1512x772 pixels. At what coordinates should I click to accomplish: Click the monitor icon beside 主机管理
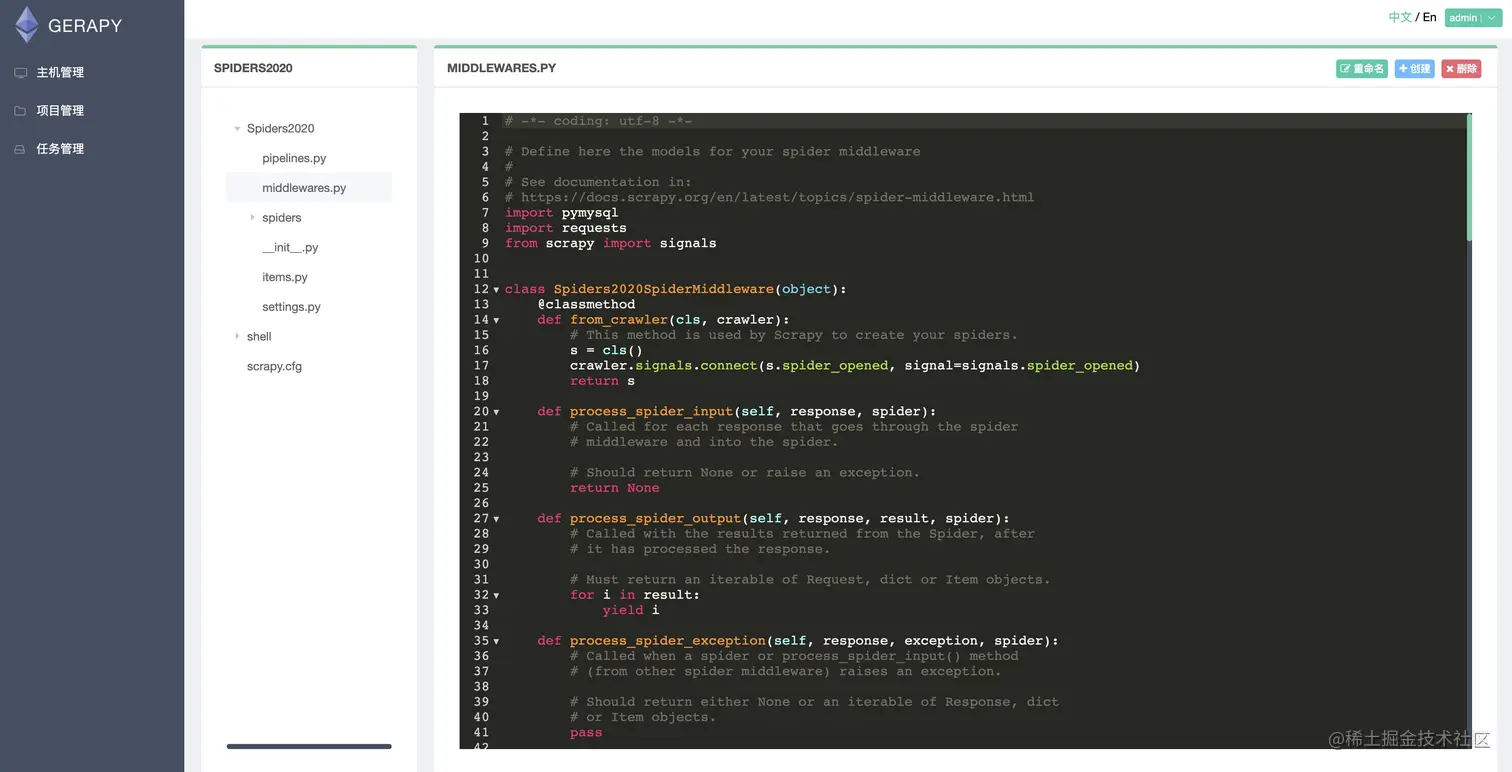(x=20, y=72)
